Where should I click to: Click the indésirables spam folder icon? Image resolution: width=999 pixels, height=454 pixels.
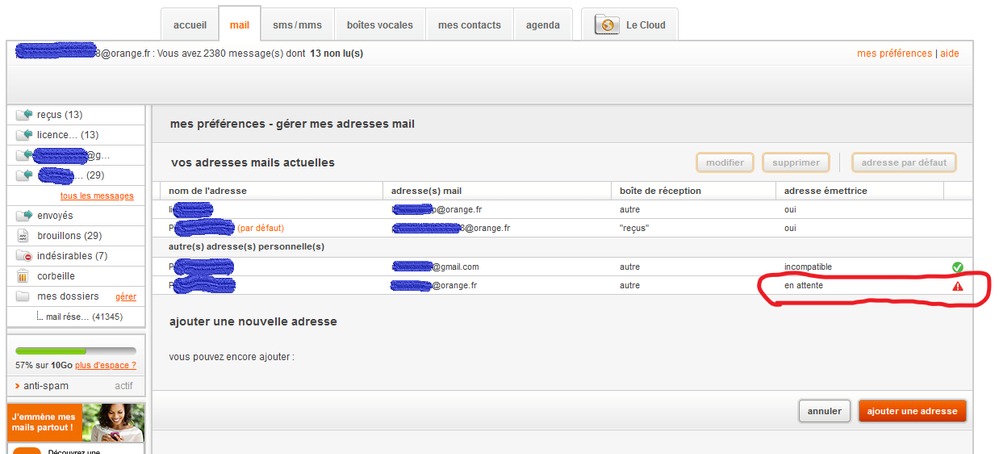click(x=24, y=256)
